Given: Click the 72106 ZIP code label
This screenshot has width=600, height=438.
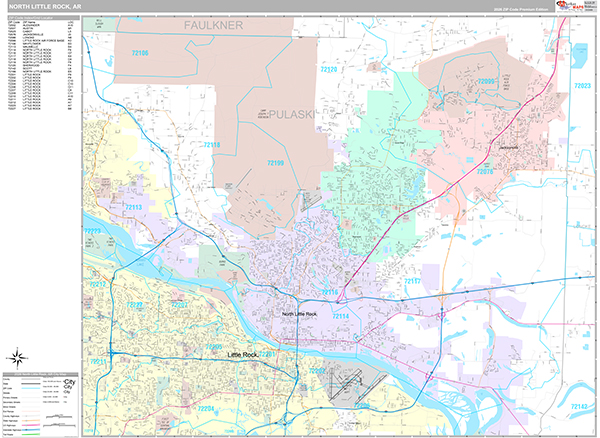Looking at the screenshot, I should [140, 52].
